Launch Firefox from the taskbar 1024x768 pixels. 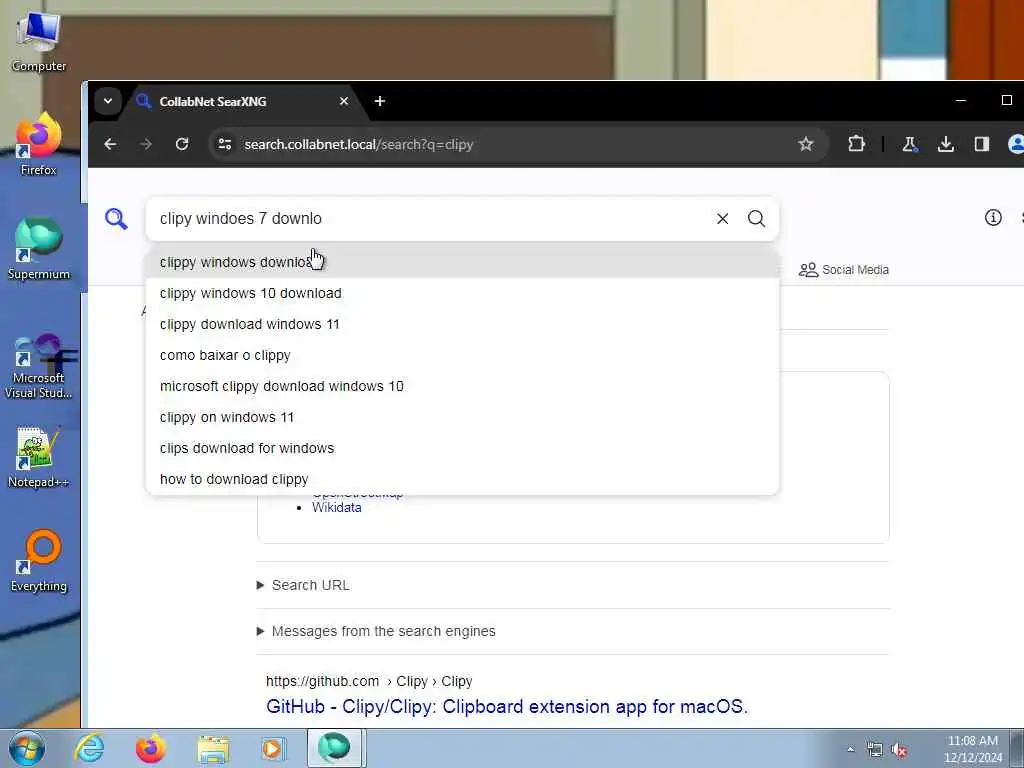[150, 748]
